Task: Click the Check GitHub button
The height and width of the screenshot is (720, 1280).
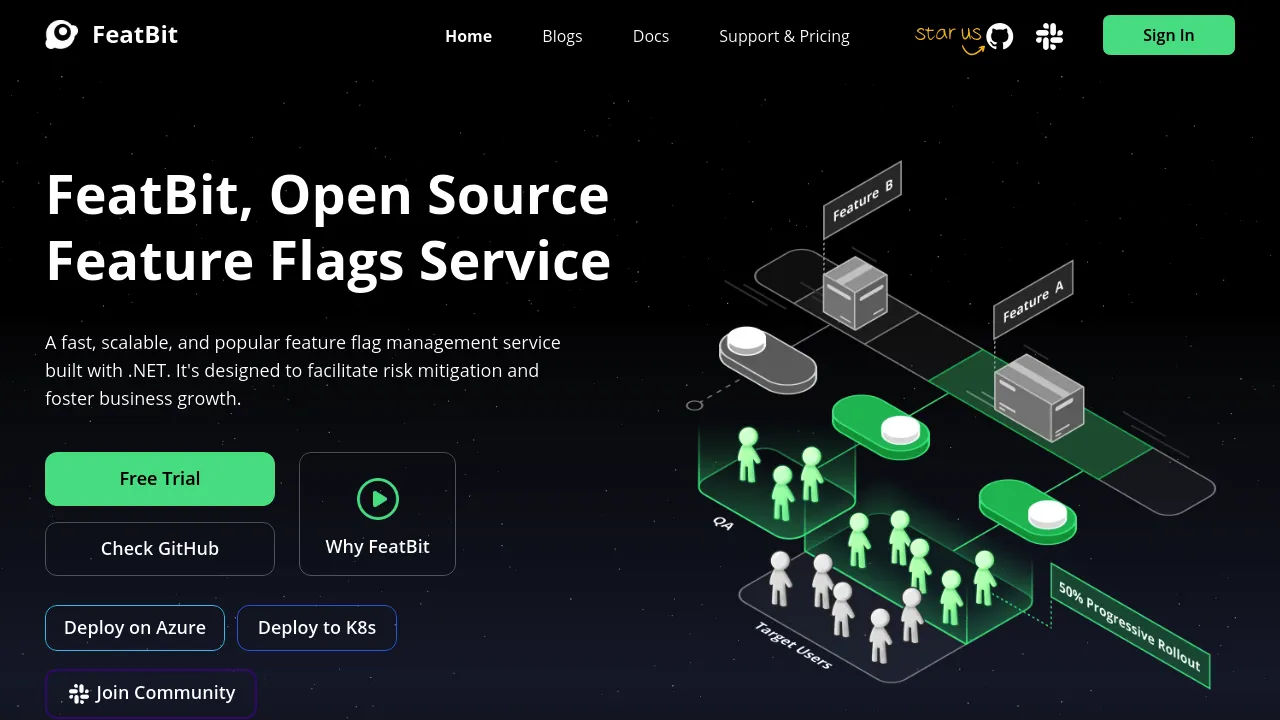Action: click(x=160, y=549)
